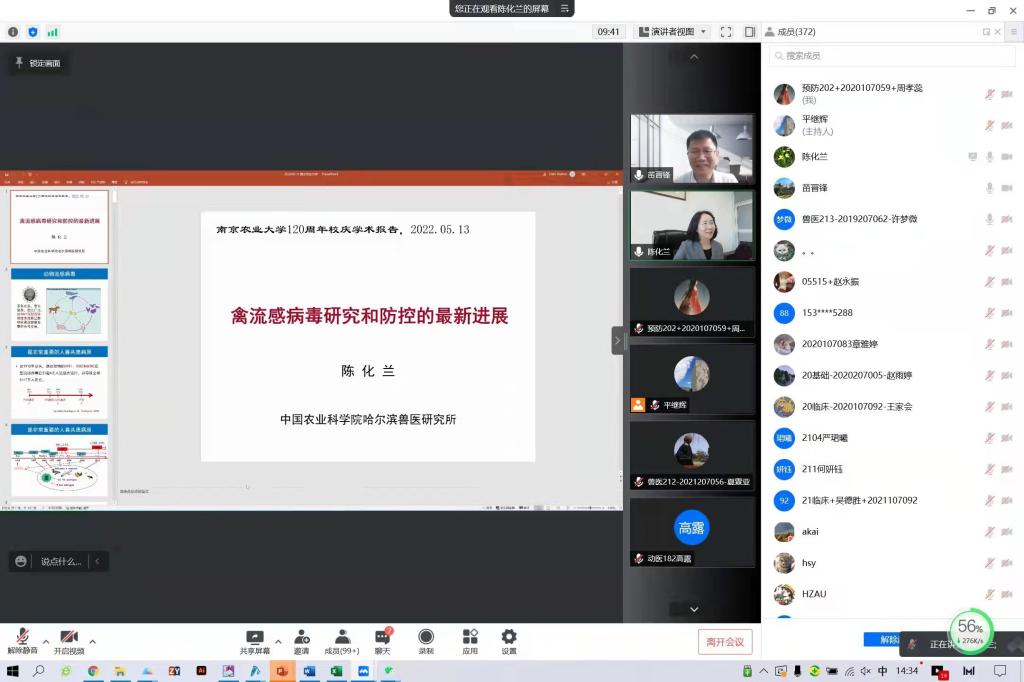Turn on camera with 开启视频
This screenshot has width=1024, height=682.
pyautogui.click(x=69, y=640)
